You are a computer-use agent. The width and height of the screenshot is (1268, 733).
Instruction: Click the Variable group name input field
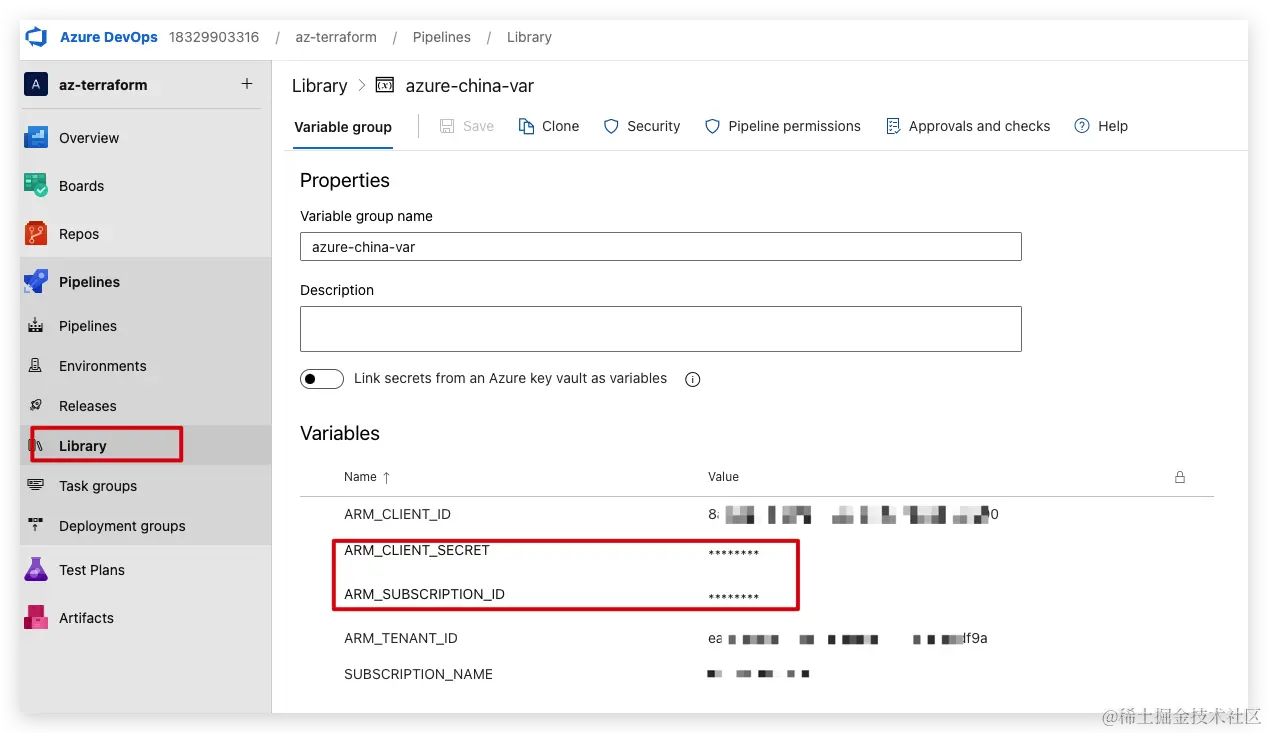pos(661,247)
